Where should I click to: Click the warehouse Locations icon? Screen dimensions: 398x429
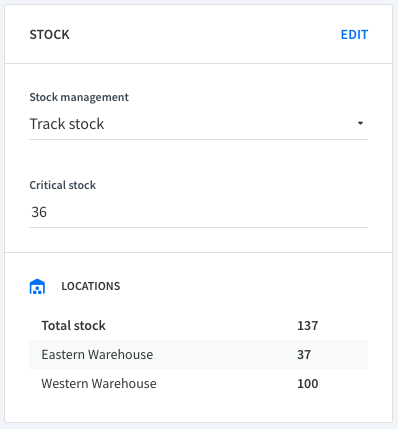(37, 287)
